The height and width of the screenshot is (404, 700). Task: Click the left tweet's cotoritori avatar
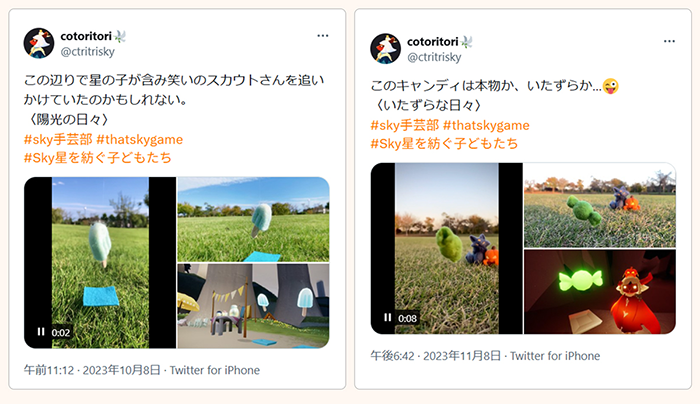point(39,43)
